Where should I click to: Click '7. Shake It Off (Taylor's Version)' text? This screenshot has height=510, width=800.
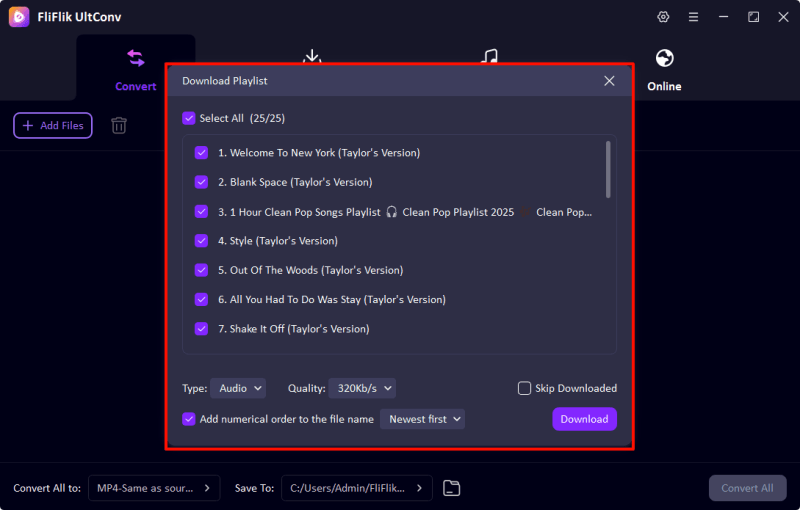coord(293,329)
